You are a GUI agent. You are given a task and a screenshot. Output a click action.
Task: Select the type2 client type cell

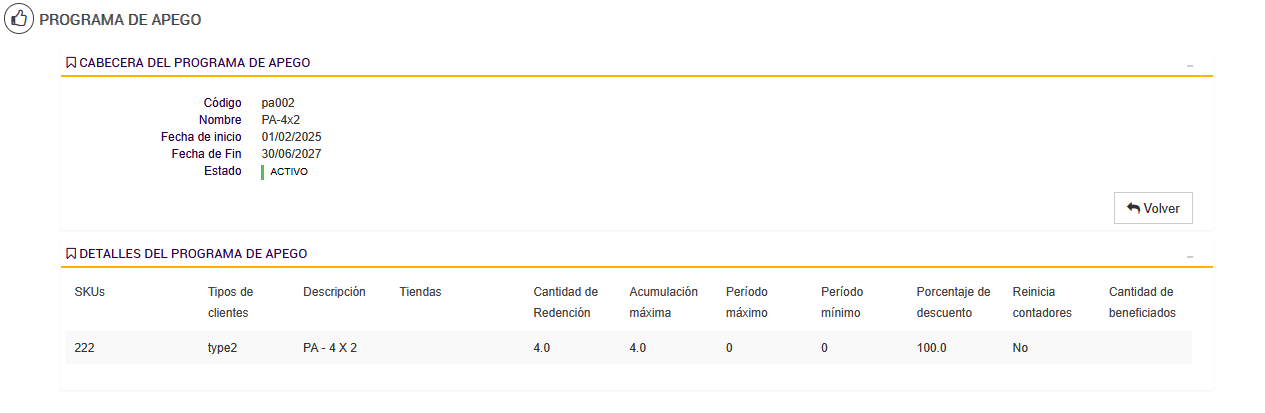click(x=225, y=348)
